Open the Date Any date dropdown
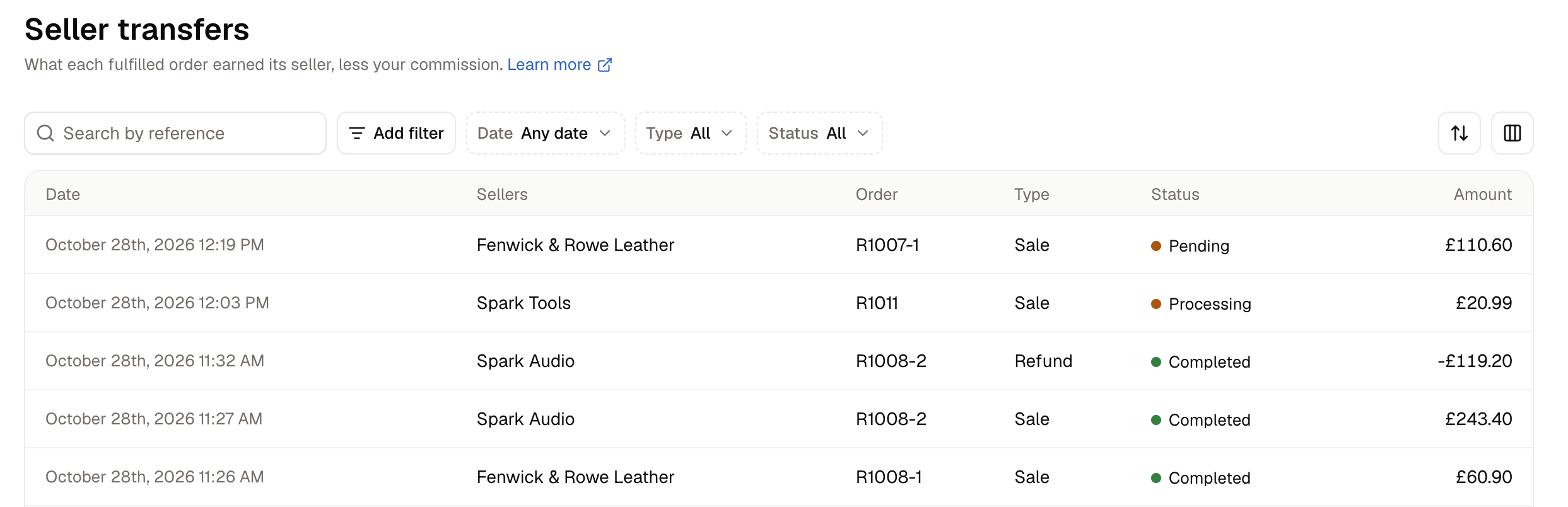 pyautogui.click(x=545, y=133)
